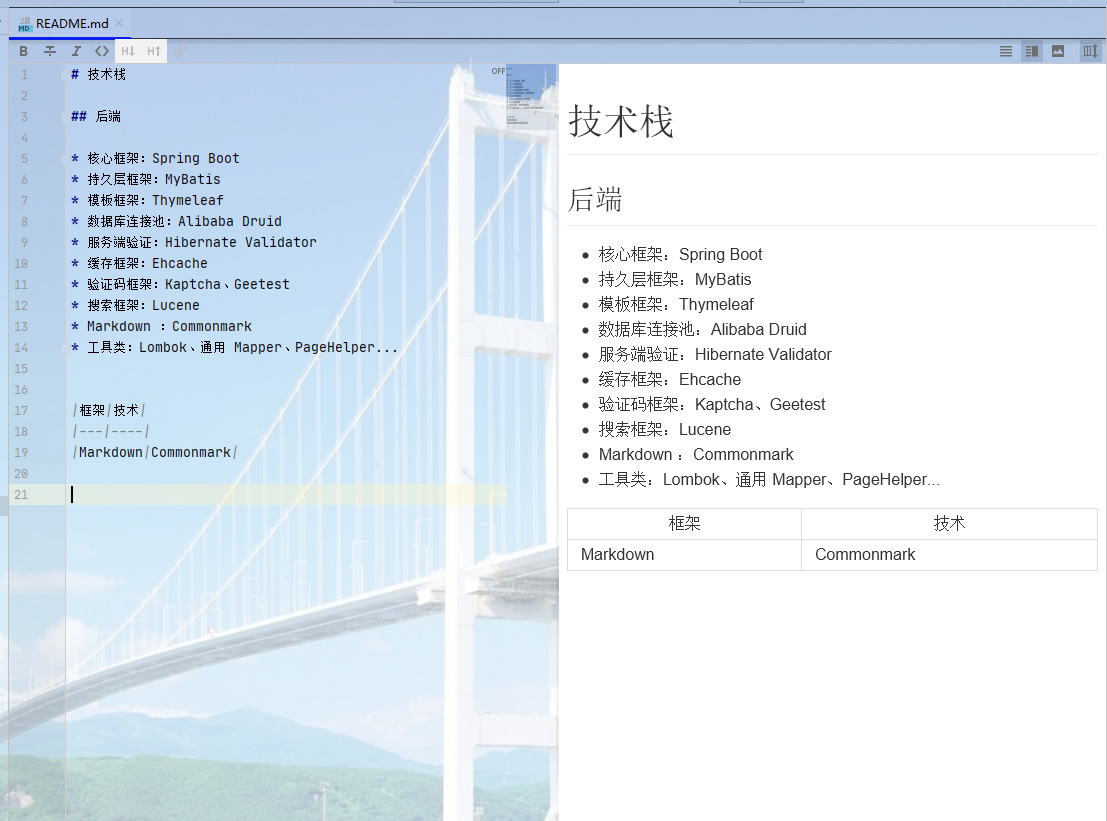Viewport: 1107px width, 821px height.
Task: Switch to the README.md tab
Action: point(70,23)
